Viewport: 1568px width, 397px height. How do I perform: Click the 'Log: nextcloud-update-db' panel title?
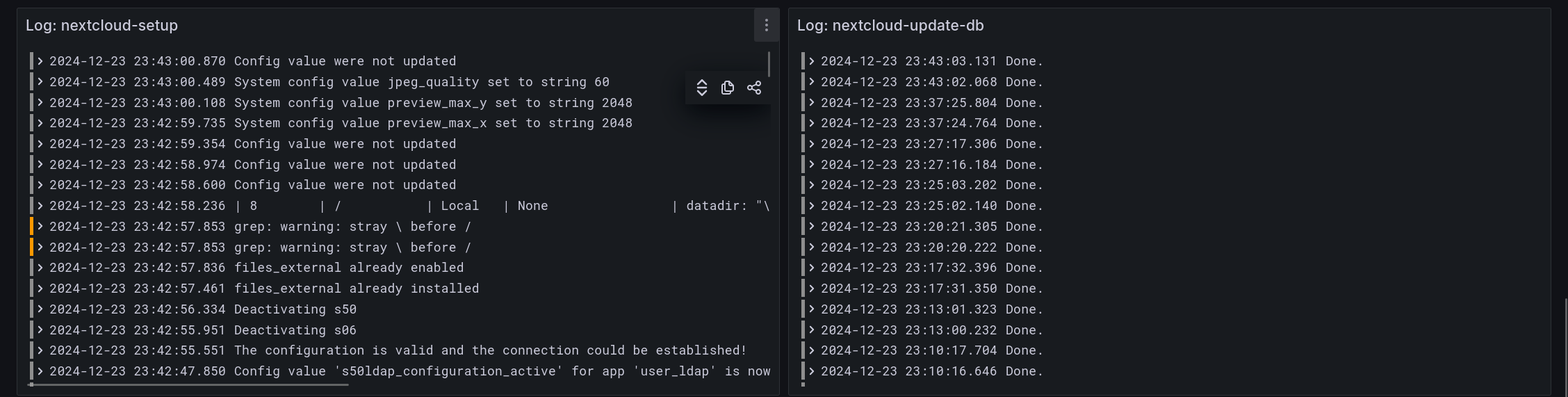(x=890, y=25)
